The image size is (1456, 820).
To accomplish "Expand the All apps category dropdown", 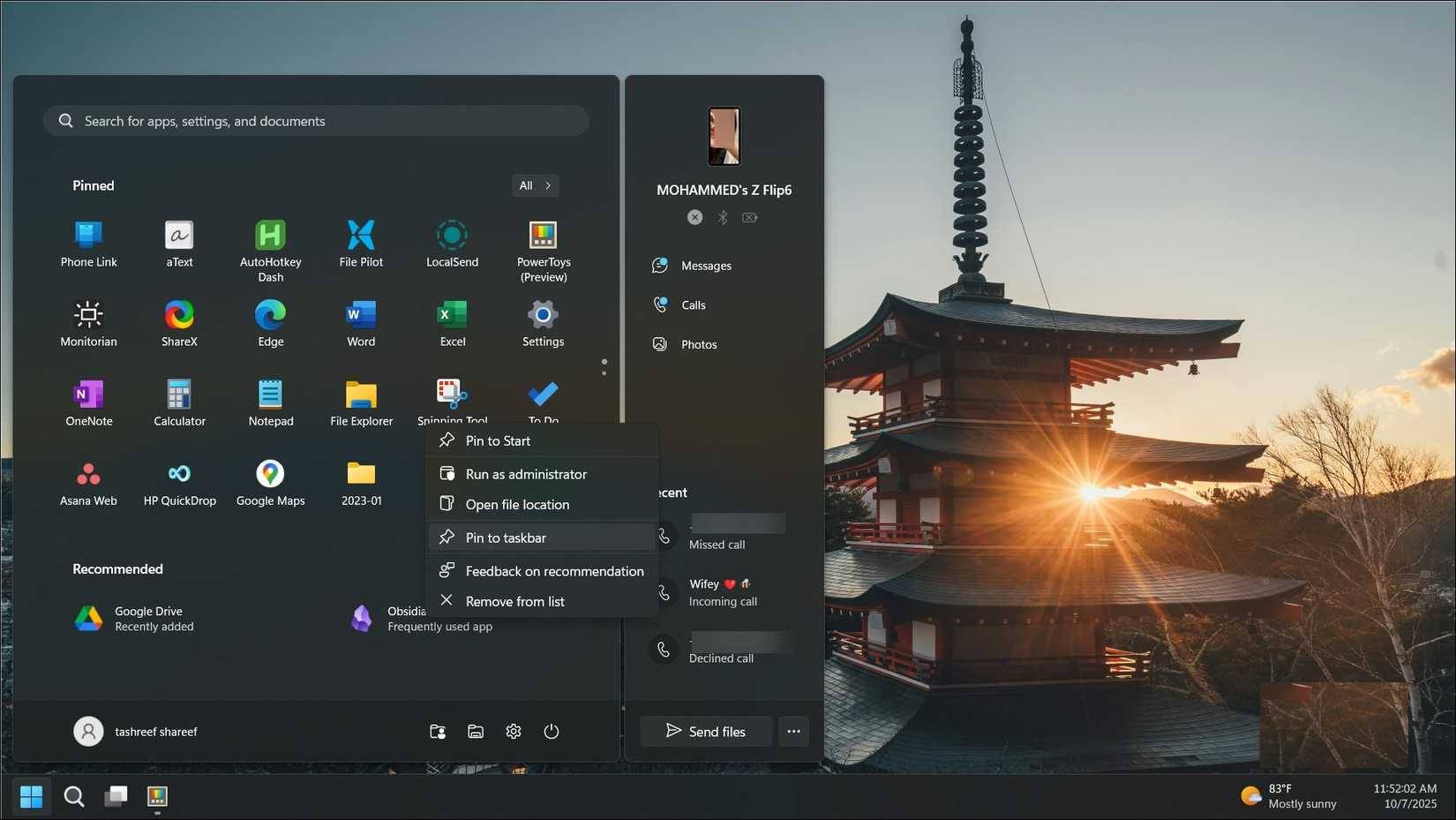I will [535, 185].
